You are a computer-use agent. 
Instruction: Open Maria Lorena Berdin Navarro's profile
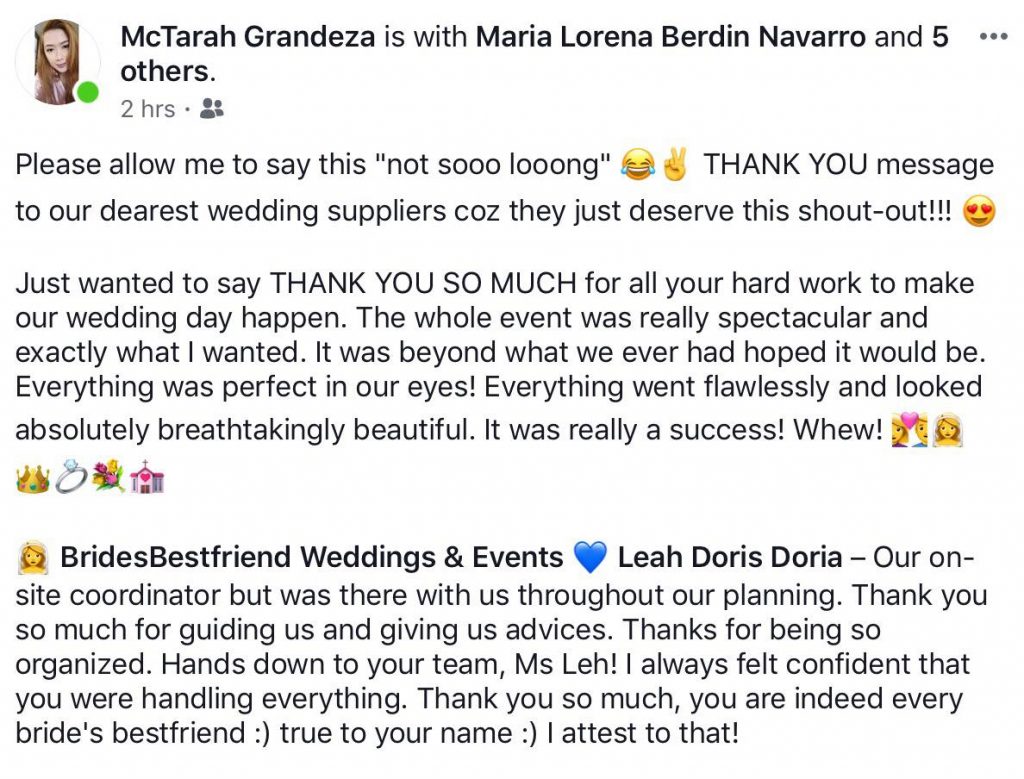[x=672, y=37]
